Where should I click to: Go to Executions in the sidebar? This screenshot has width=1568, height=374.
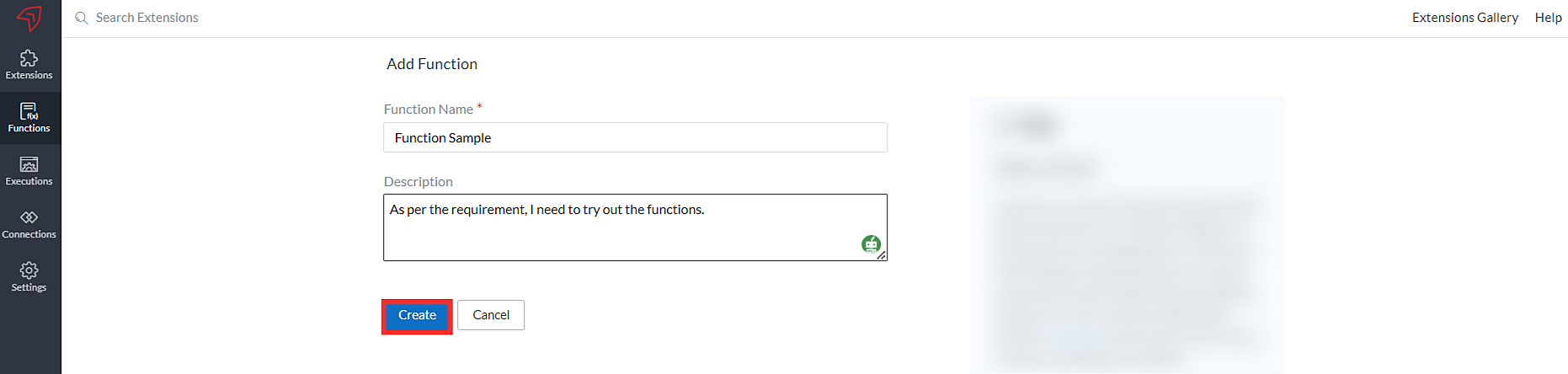coord(29,170)
